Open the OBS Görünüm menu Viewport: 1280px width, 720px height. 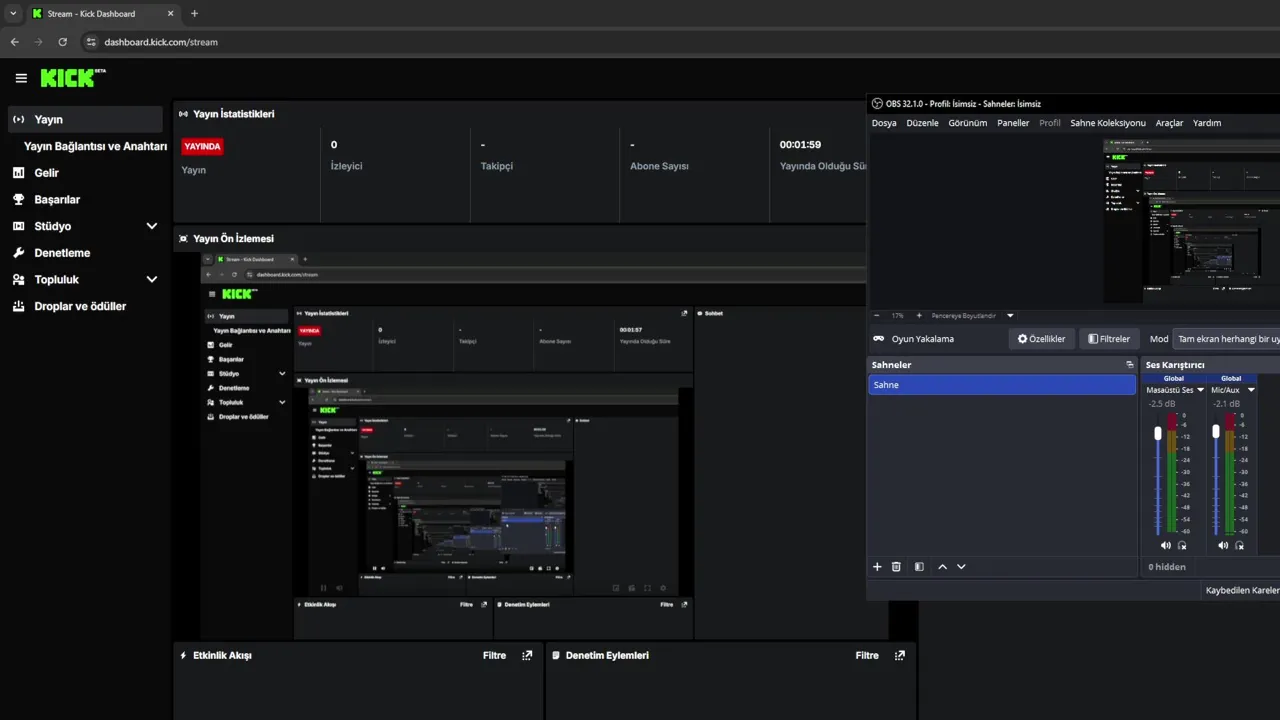coord(967,123)
